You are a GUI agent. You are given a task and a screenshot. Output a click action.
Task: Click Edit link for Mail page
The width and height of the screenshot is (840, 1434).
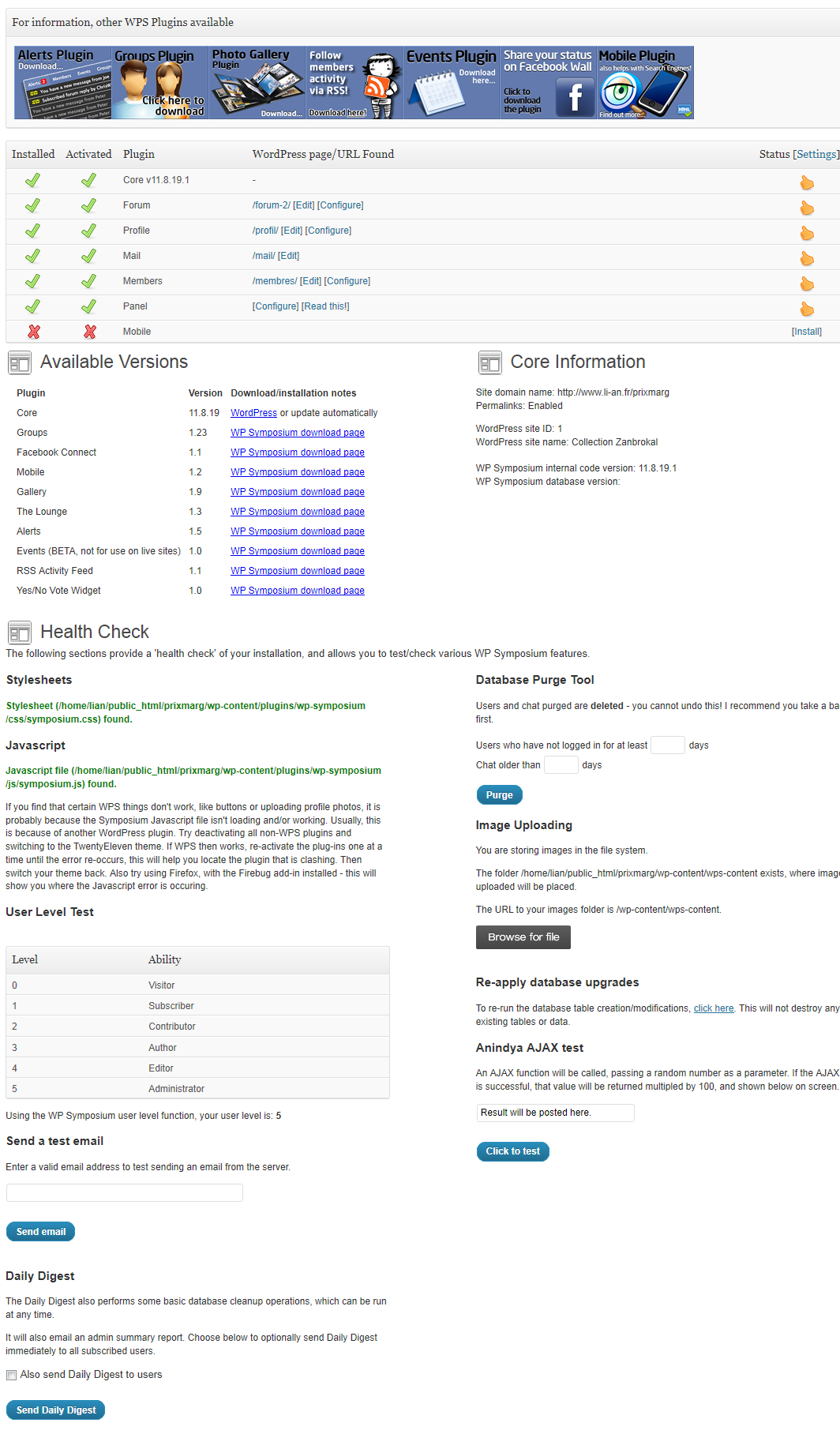coord(289,256)
